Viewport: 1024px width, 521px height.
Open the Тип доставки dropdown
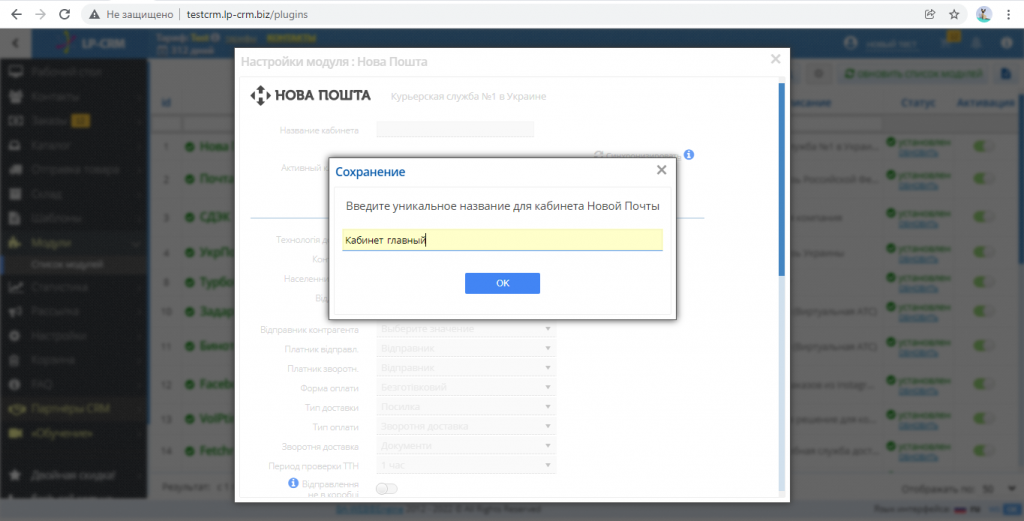pyautogui.click(x=466, y=407)
